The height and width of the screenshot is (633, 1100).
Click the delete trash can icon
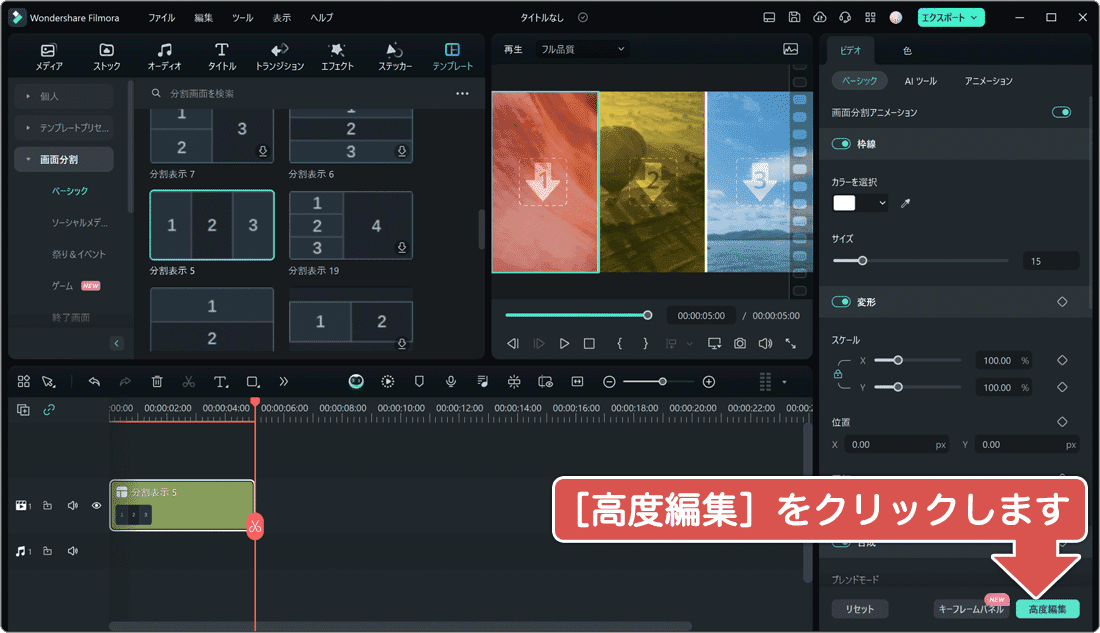tap(157, 381)
